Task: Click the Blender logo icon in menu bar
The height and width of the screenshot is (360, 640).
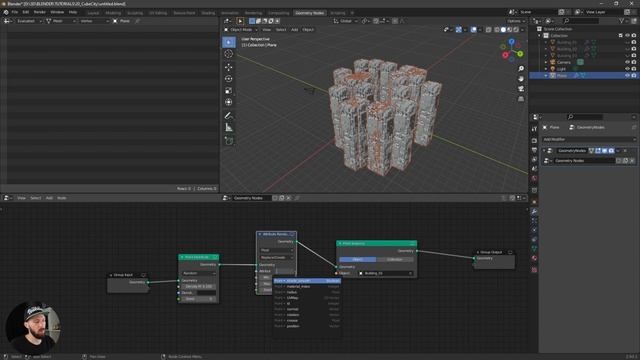Action: click(6, 12)
